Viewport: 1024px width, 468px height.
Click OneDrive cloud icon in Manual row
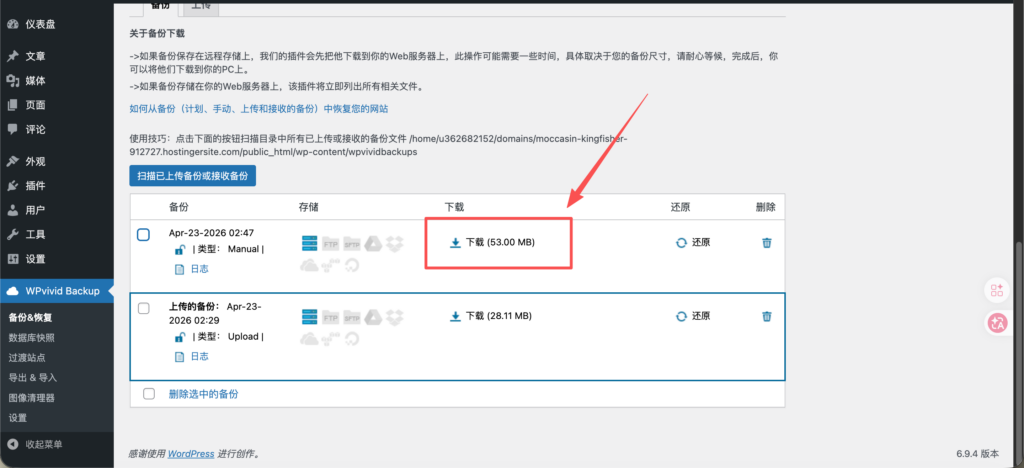tap(310, 266)
